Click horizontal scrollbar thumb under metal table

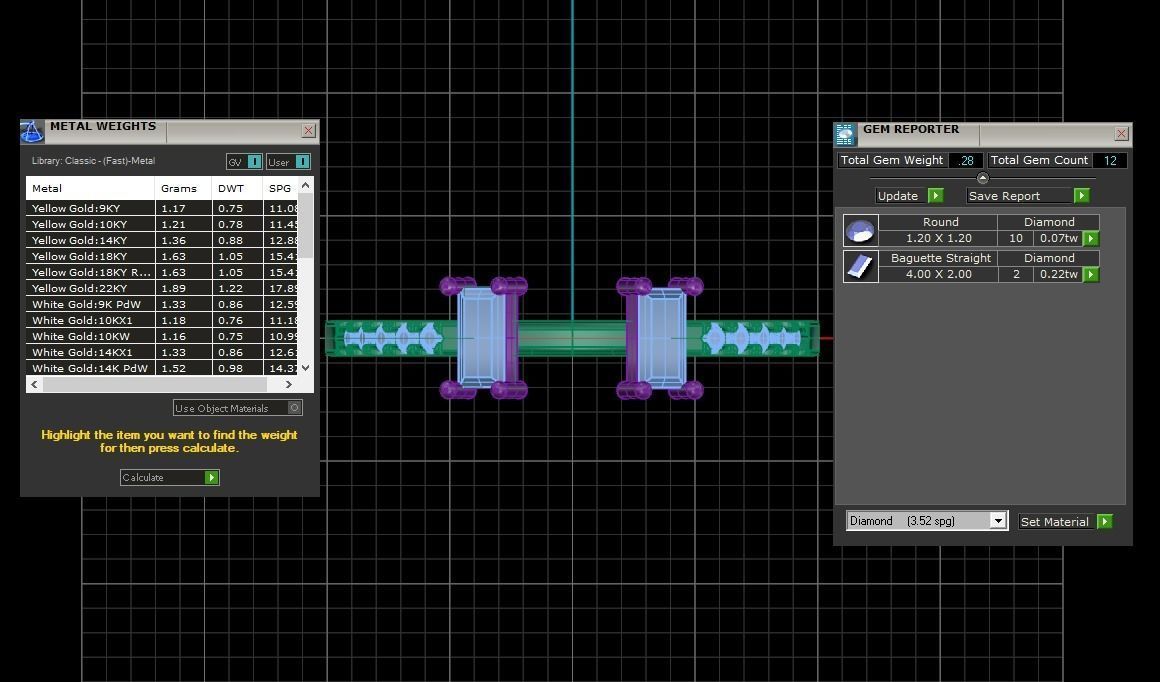click(x=155, y=385)
